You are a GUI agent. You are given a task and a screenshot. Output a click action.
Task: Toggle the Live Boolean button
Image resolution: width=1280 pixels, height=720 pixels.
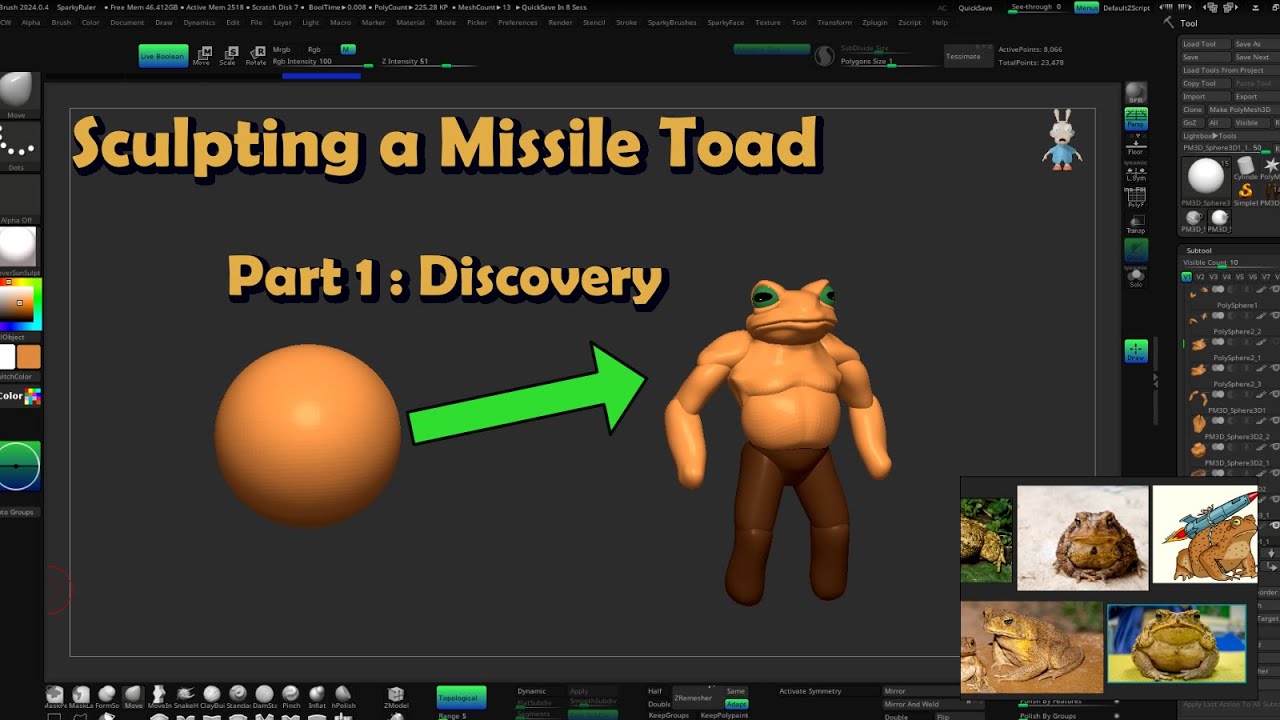click(x=163, y=56)
